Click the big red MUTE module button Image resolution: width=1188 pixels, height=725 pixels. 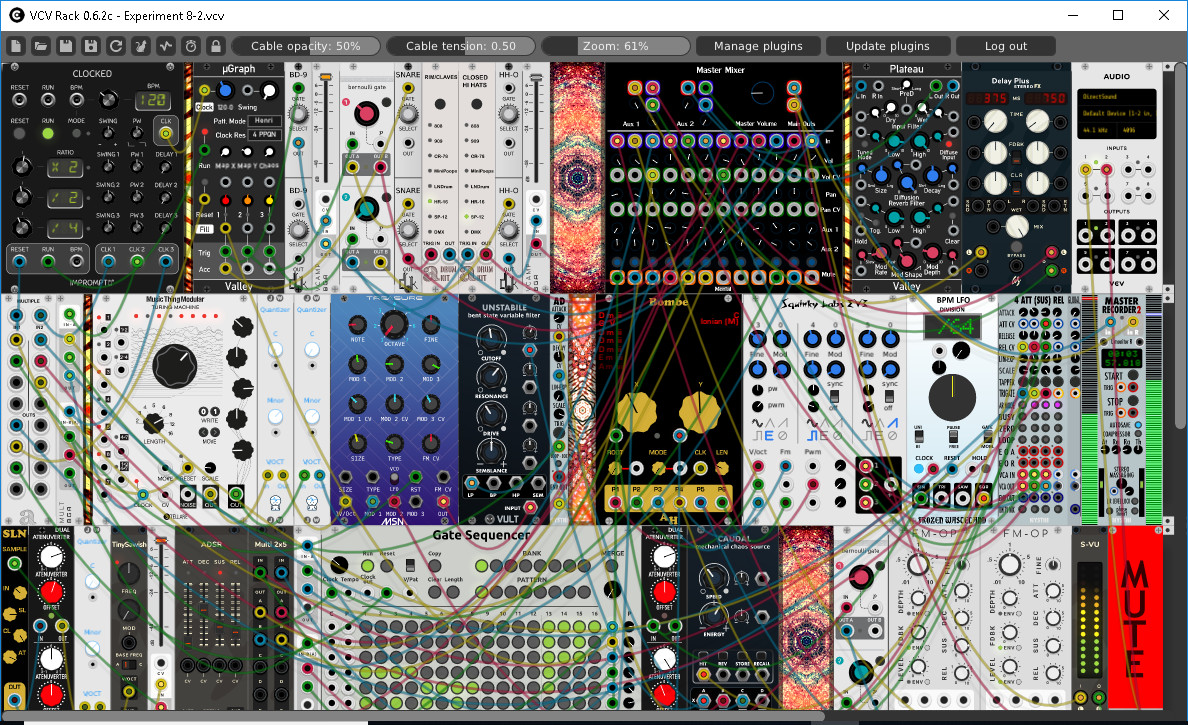click(x=1135, y=617)
